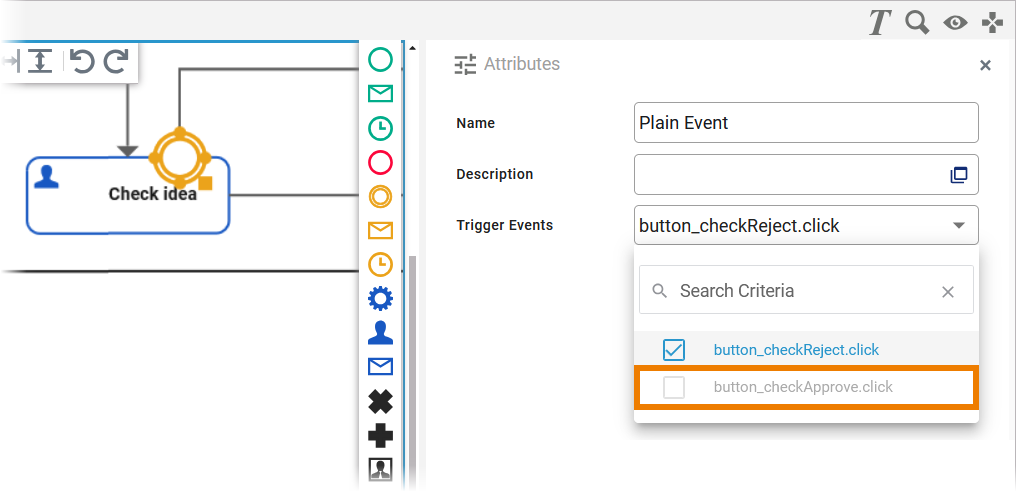Screen dimensions: 1016x492
Task: Select the green plain start event icon
Action: click(x=380, y=60)
